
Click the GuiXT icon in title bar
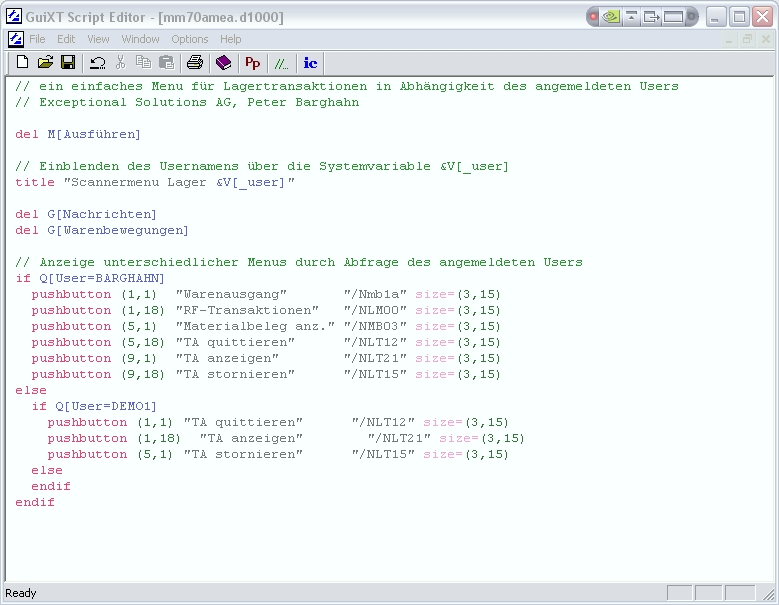13,17
